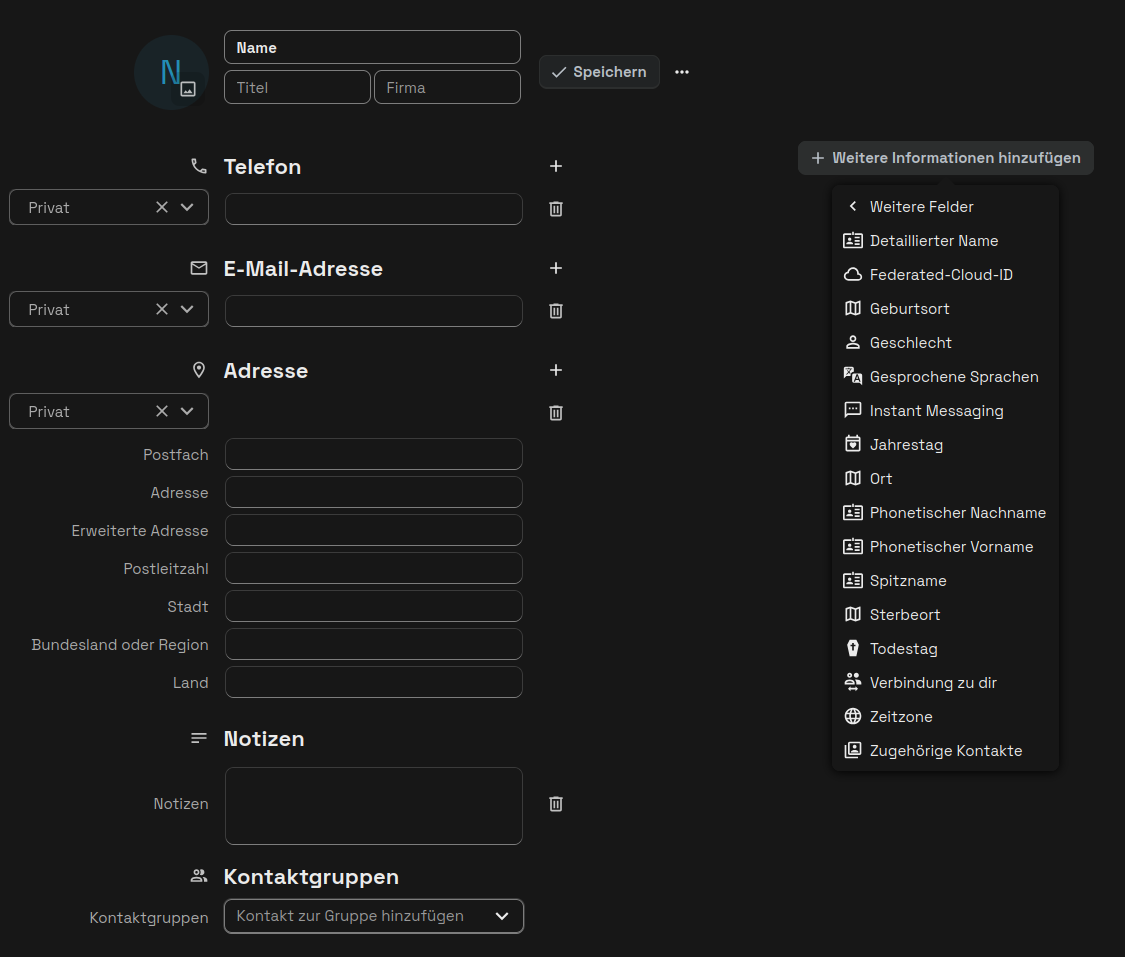Remove the address entry via trash icon
Viewport: 1125px width, 957px height.
tap(556, 413)
